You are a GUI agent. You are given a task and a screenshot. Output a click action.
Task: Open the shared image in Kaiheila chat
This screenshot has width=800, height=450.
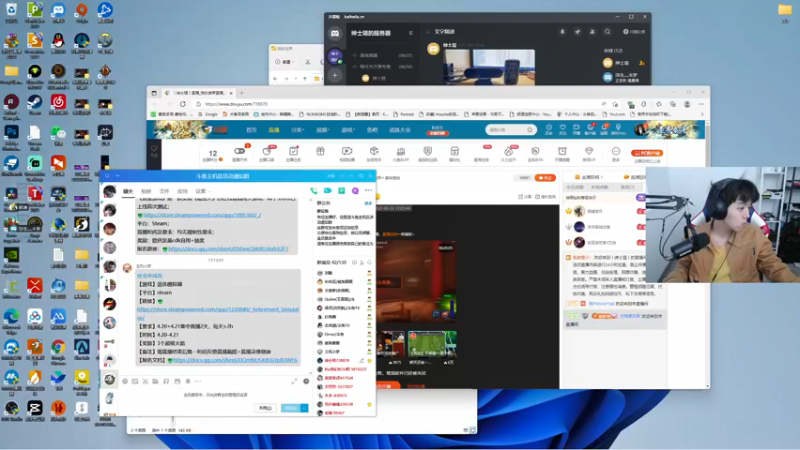pos(489,66)
